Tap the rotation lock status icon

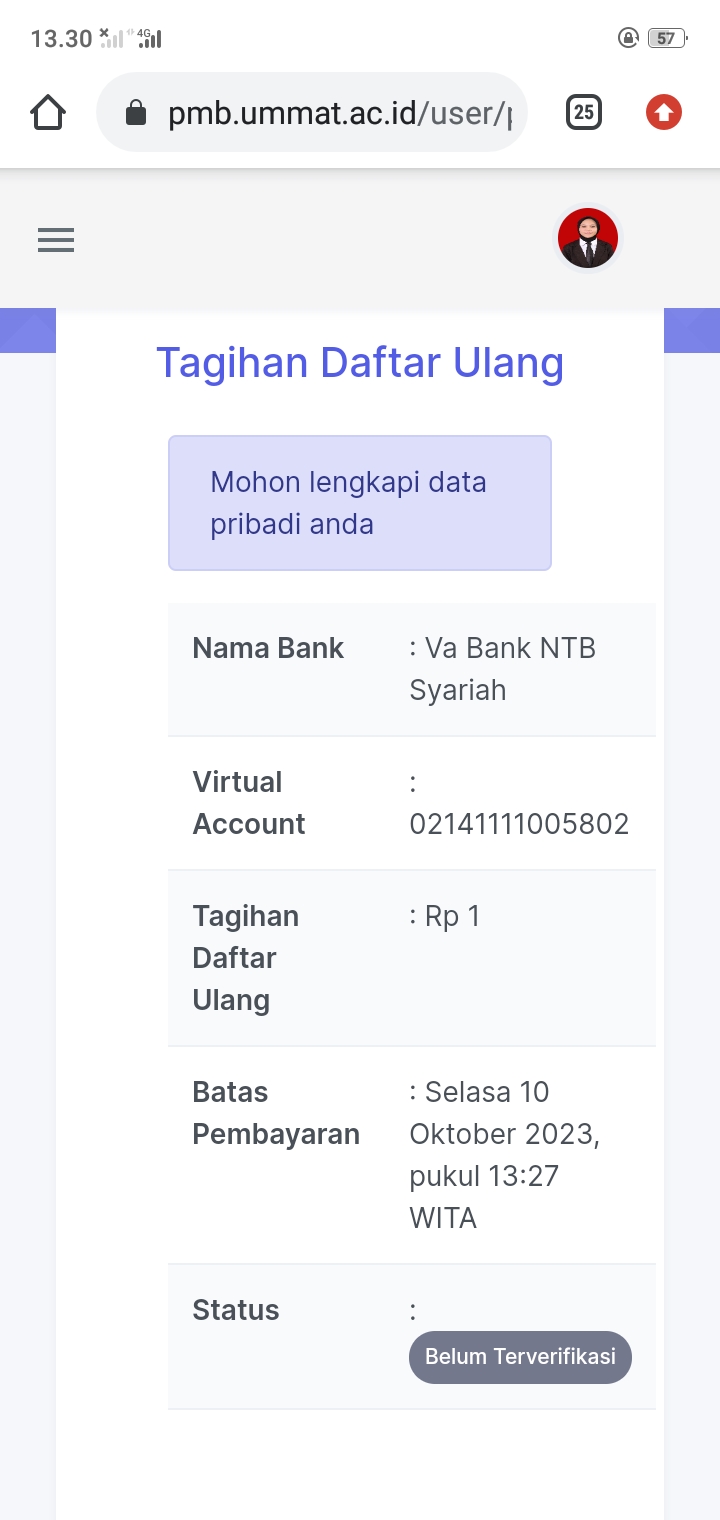[628, 39]
